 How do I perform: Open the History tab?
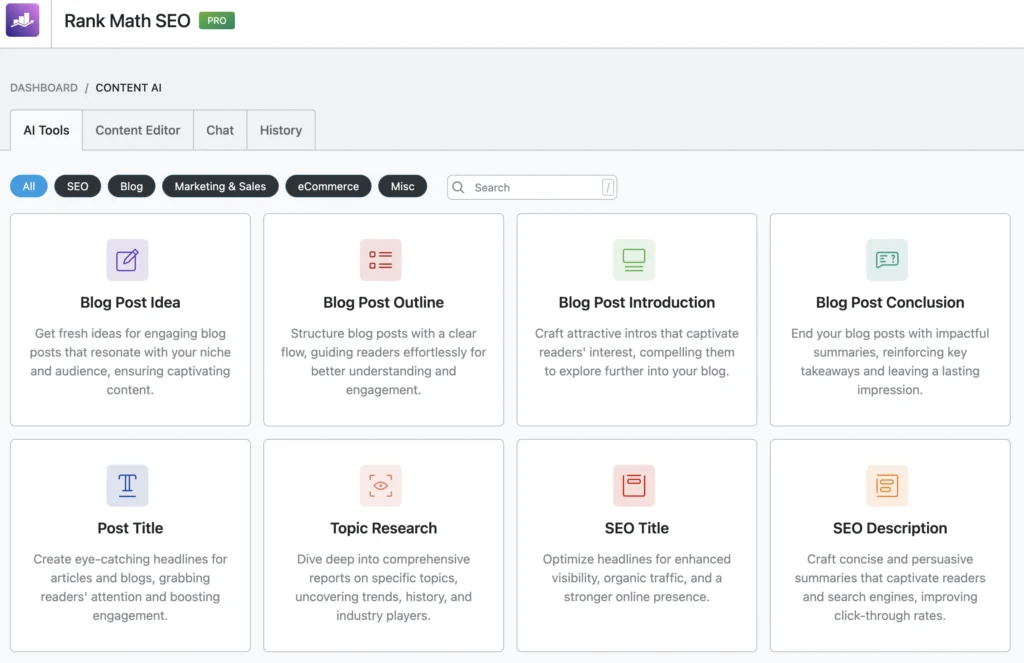point(281,130)
